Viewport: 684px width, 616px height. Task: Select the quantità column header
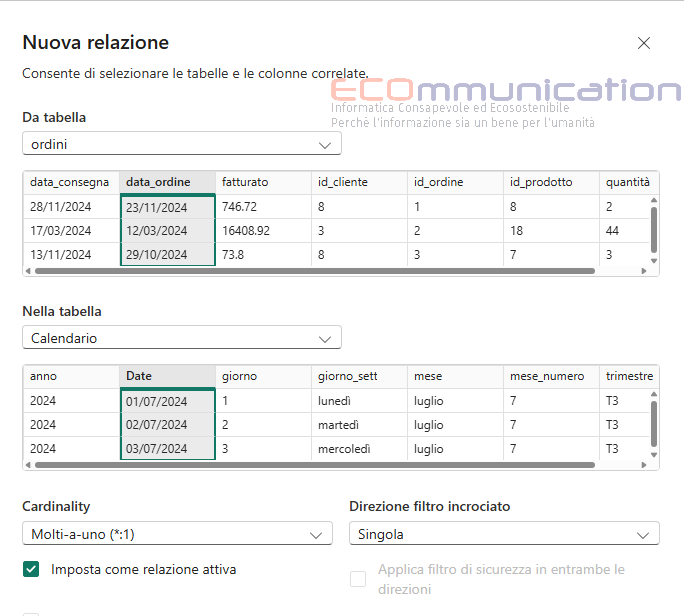click(629, 182)
